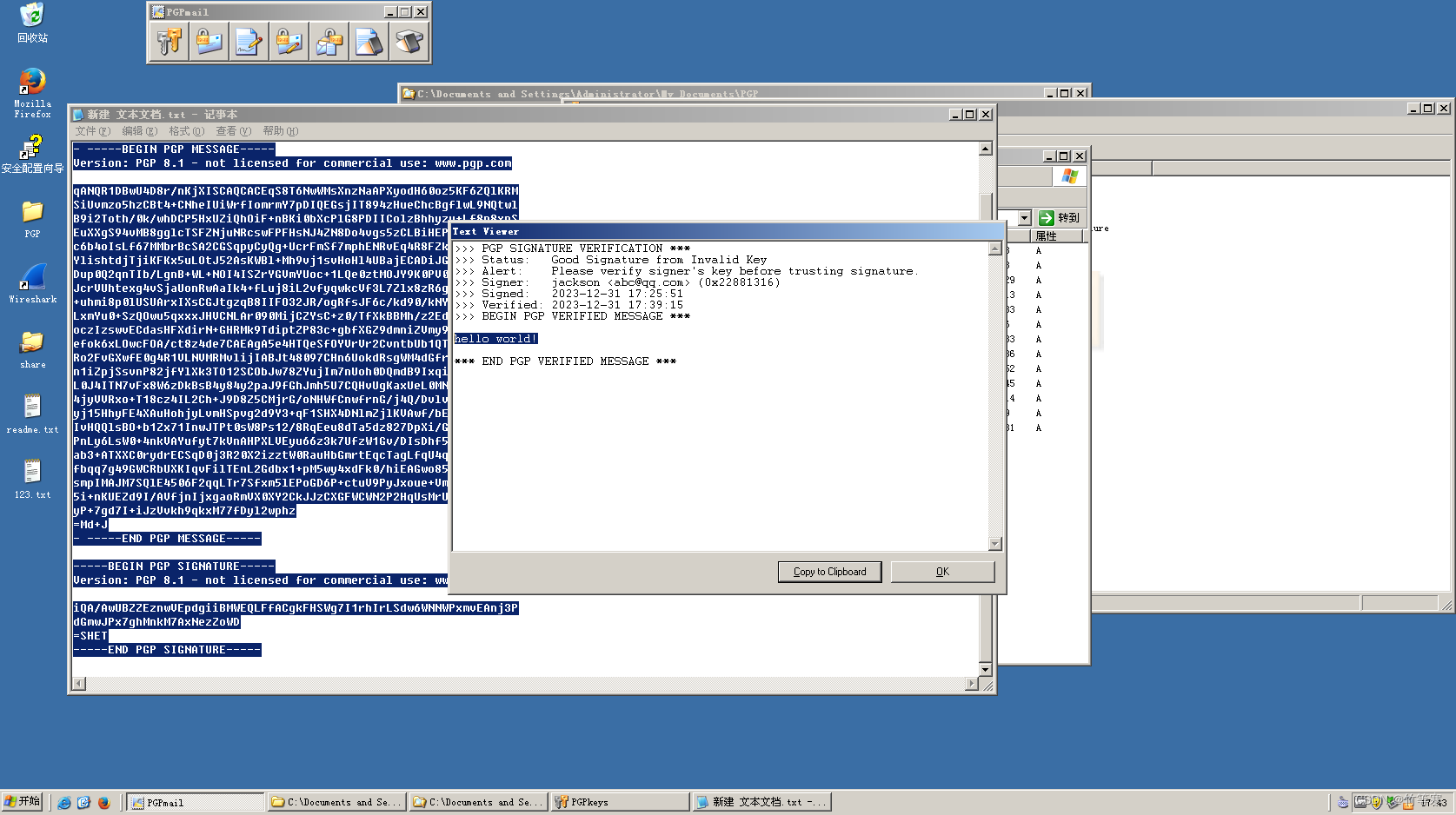Click the Status: Good Signature line
Viewport: 1456px width, 815px height.
[x=610, y=260]
